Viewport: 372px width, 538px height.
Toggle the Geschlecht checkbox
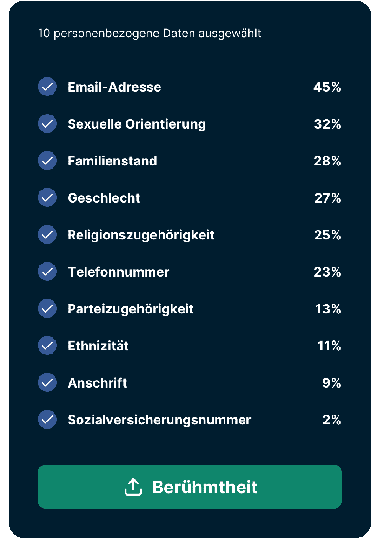(47, 198)
